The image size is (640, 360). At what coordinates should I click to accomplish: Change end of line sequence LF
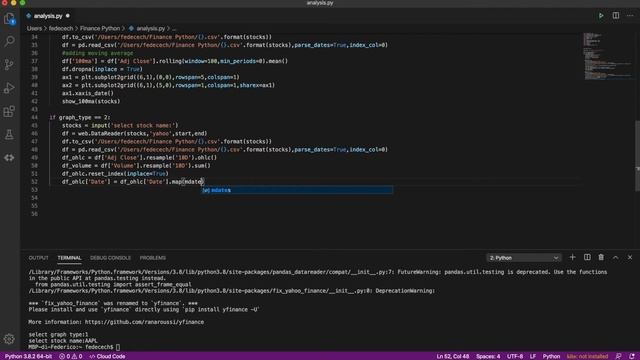533,356
